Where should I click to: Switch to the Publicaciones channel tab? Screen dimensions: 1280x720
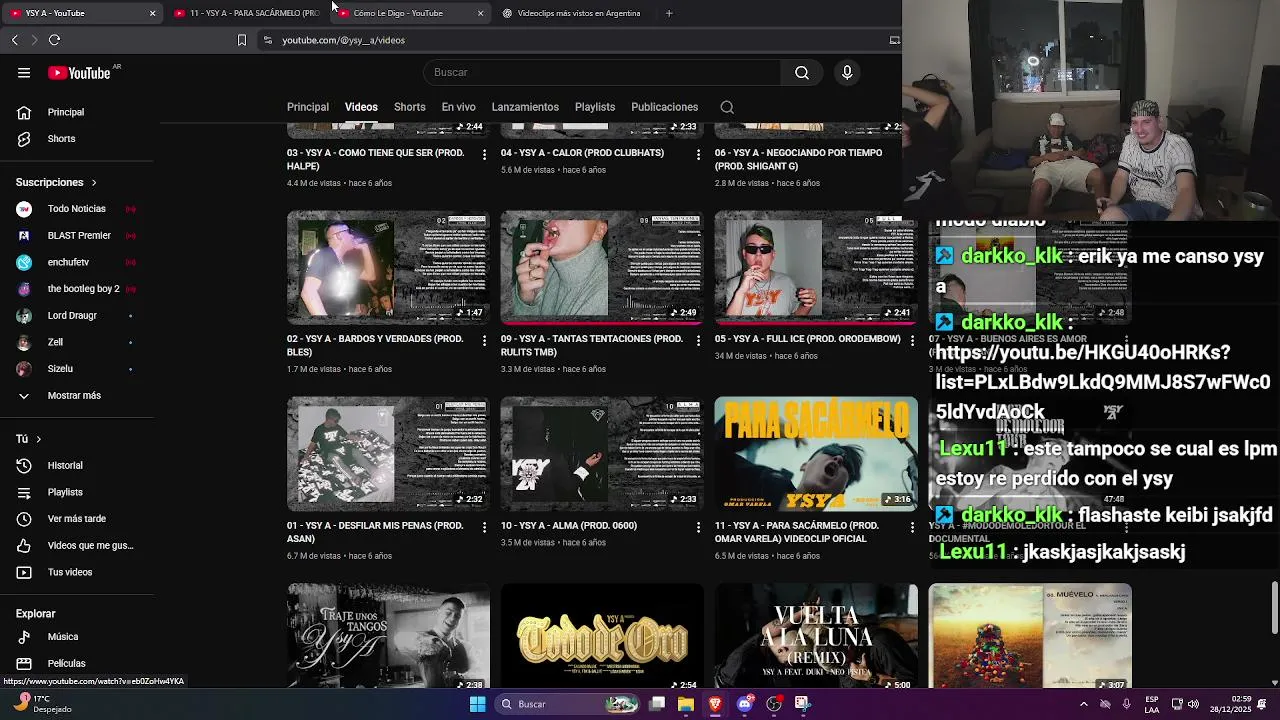pyautogui.click(x=664, y=107)
